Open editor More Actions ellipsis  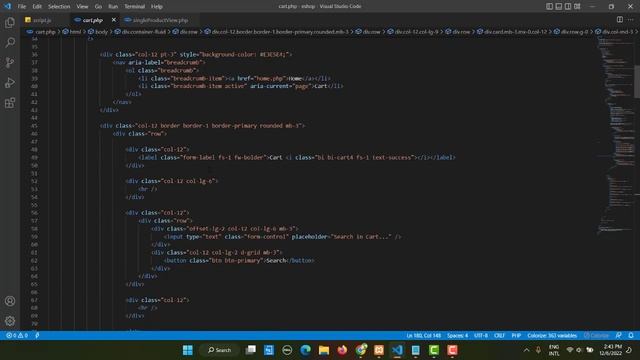click(631, 20)
